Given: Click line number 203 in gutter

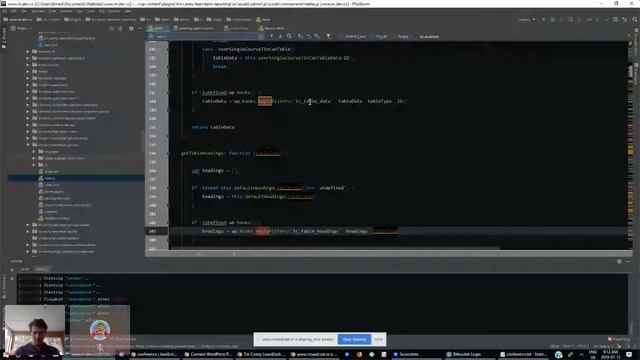Looking at the screenshot, I should [x=152, y=231].
